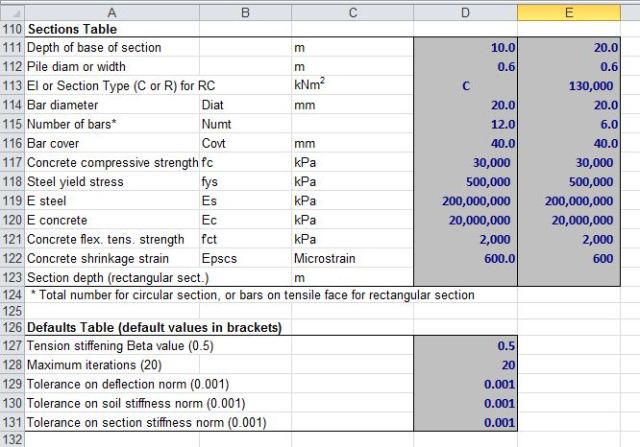The height and width of the screenshot is (447, 640).
Task: Select column A header
Action: tap(111, 12)
